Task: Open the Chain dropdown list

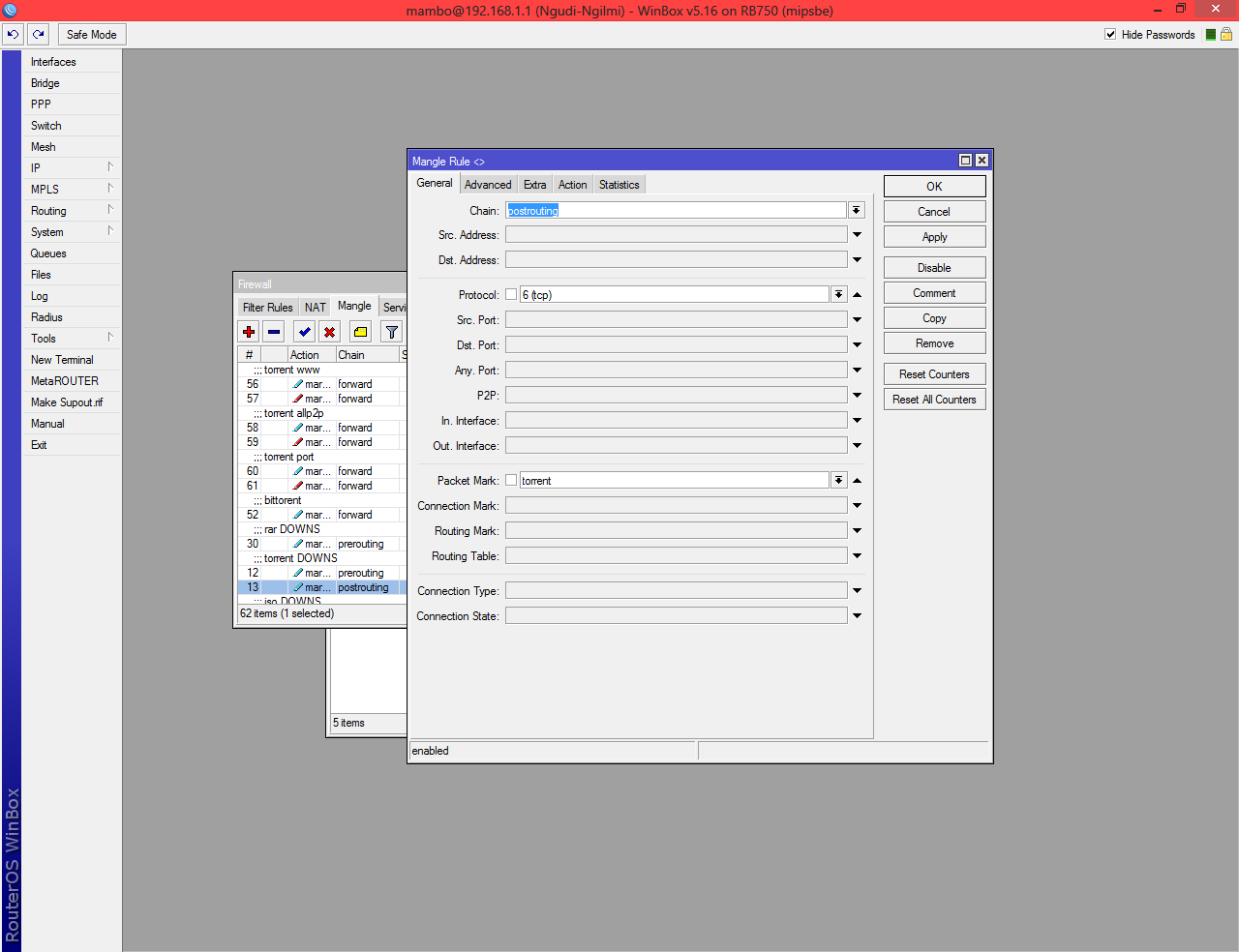Action: tap(857, 210)
